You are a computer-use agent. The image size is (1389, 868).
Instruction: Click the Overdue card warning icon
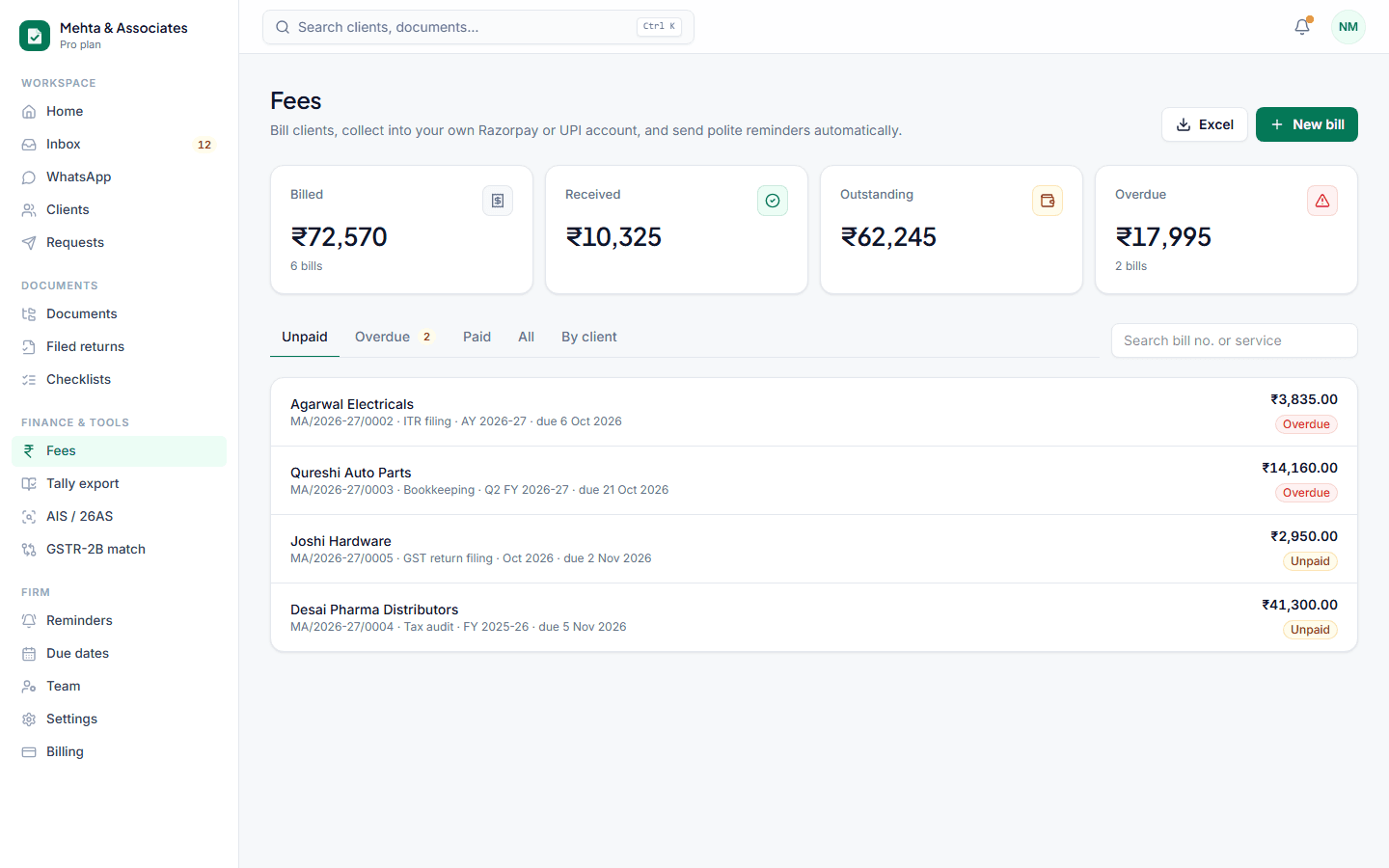point(1322,201)
